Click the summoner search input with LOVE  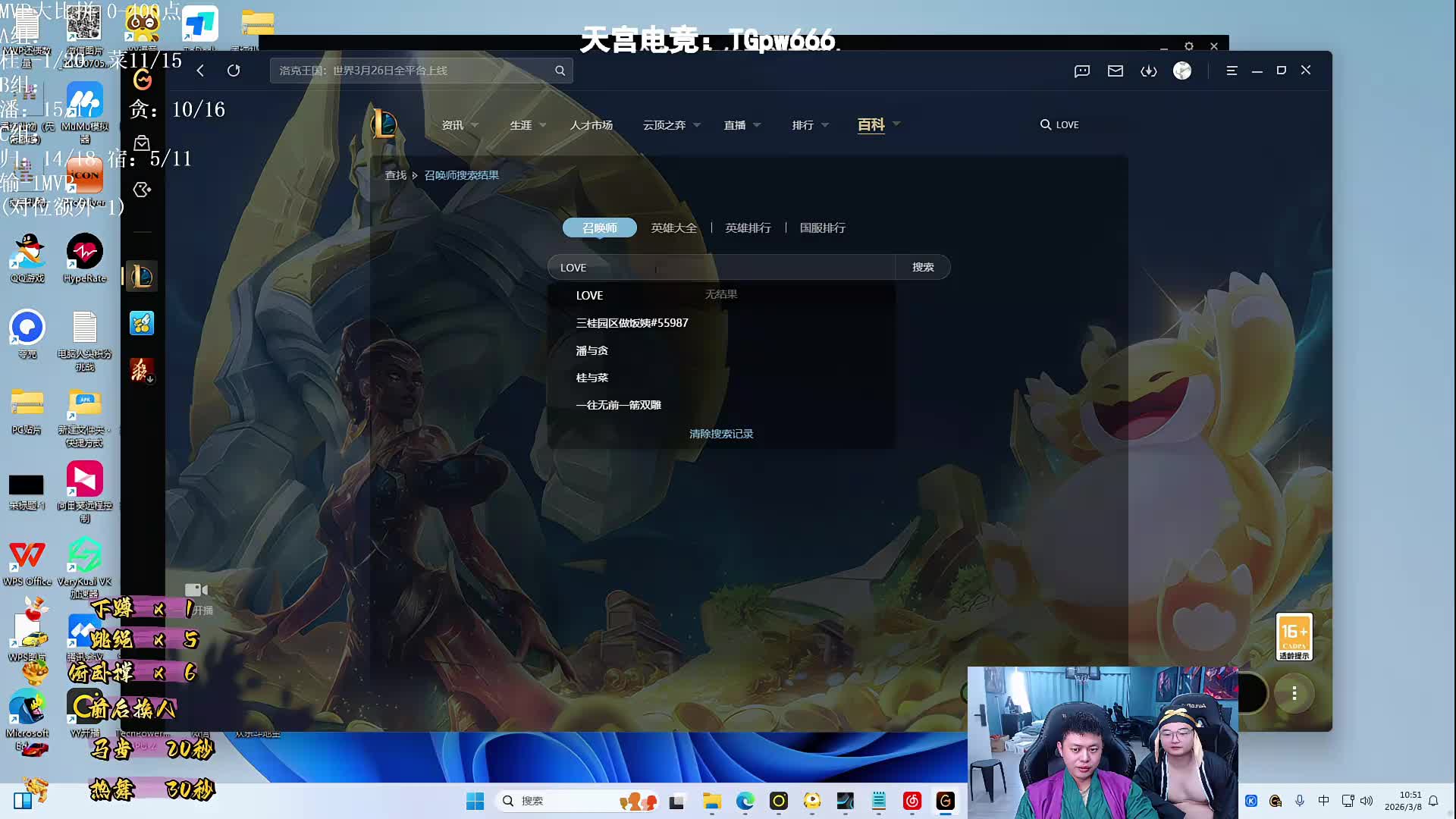coord(720,268)
